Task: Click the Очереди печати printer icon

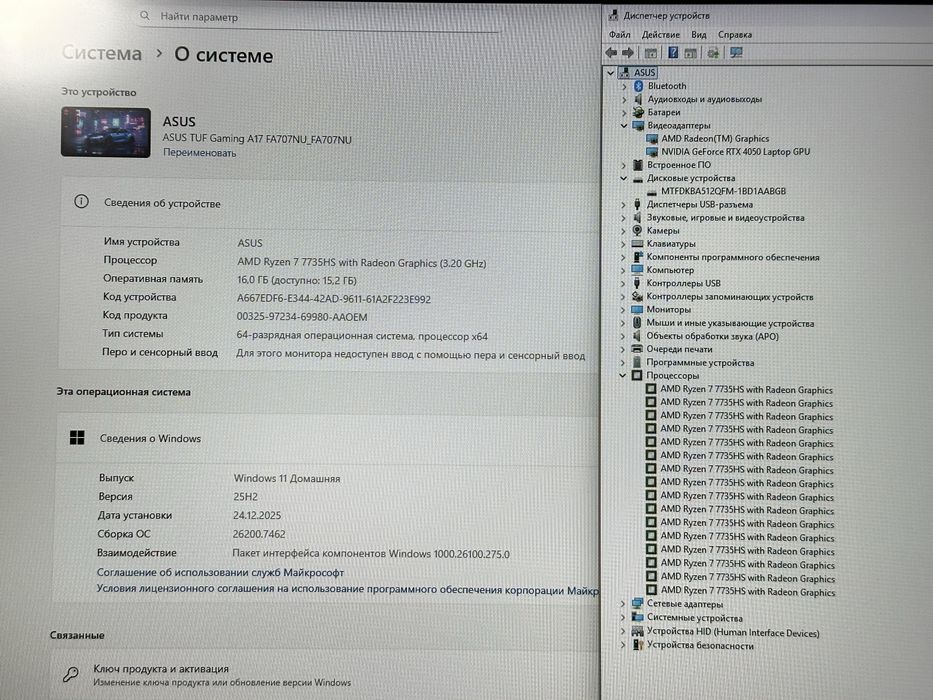Action: [x=637, y=349]
